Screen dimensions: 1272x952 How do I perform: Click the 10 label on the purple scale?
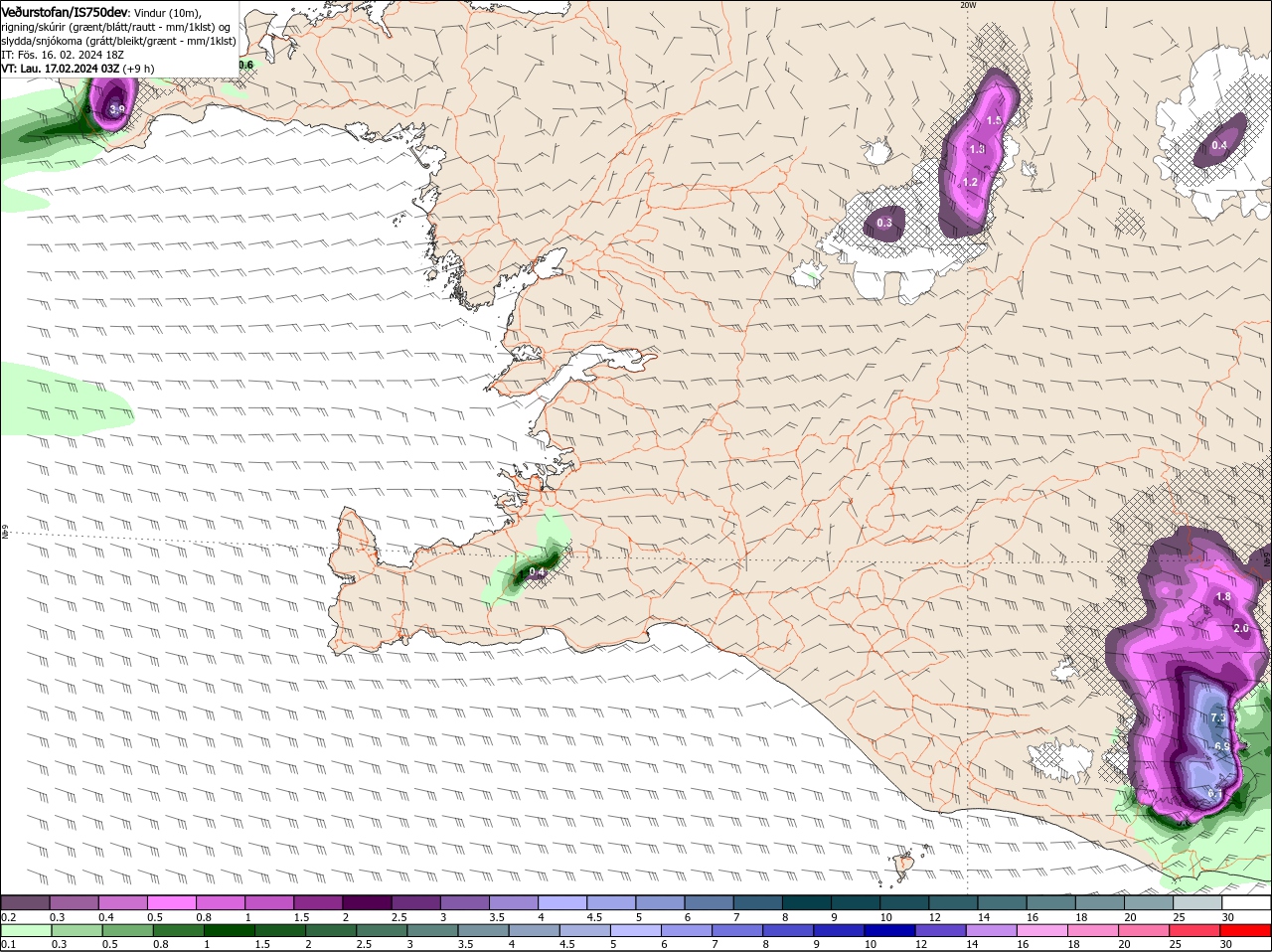(885, 917)
